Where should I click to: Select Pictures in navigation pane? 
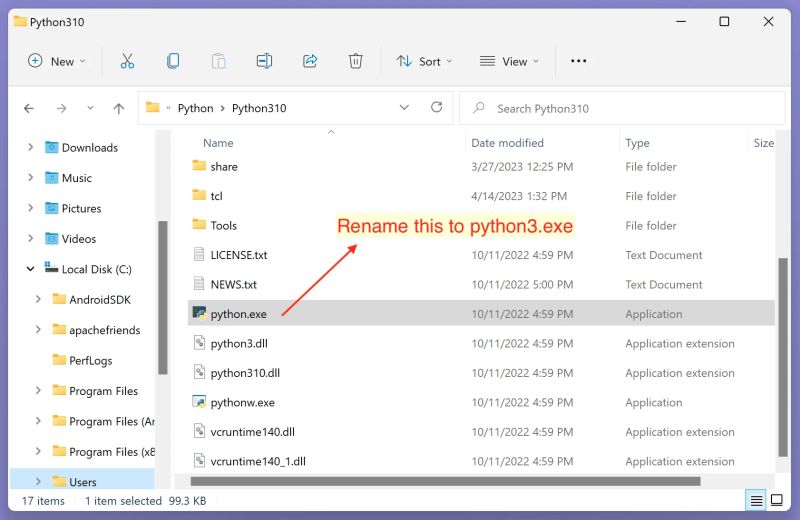pyautogui.click(x=81, y=208)
